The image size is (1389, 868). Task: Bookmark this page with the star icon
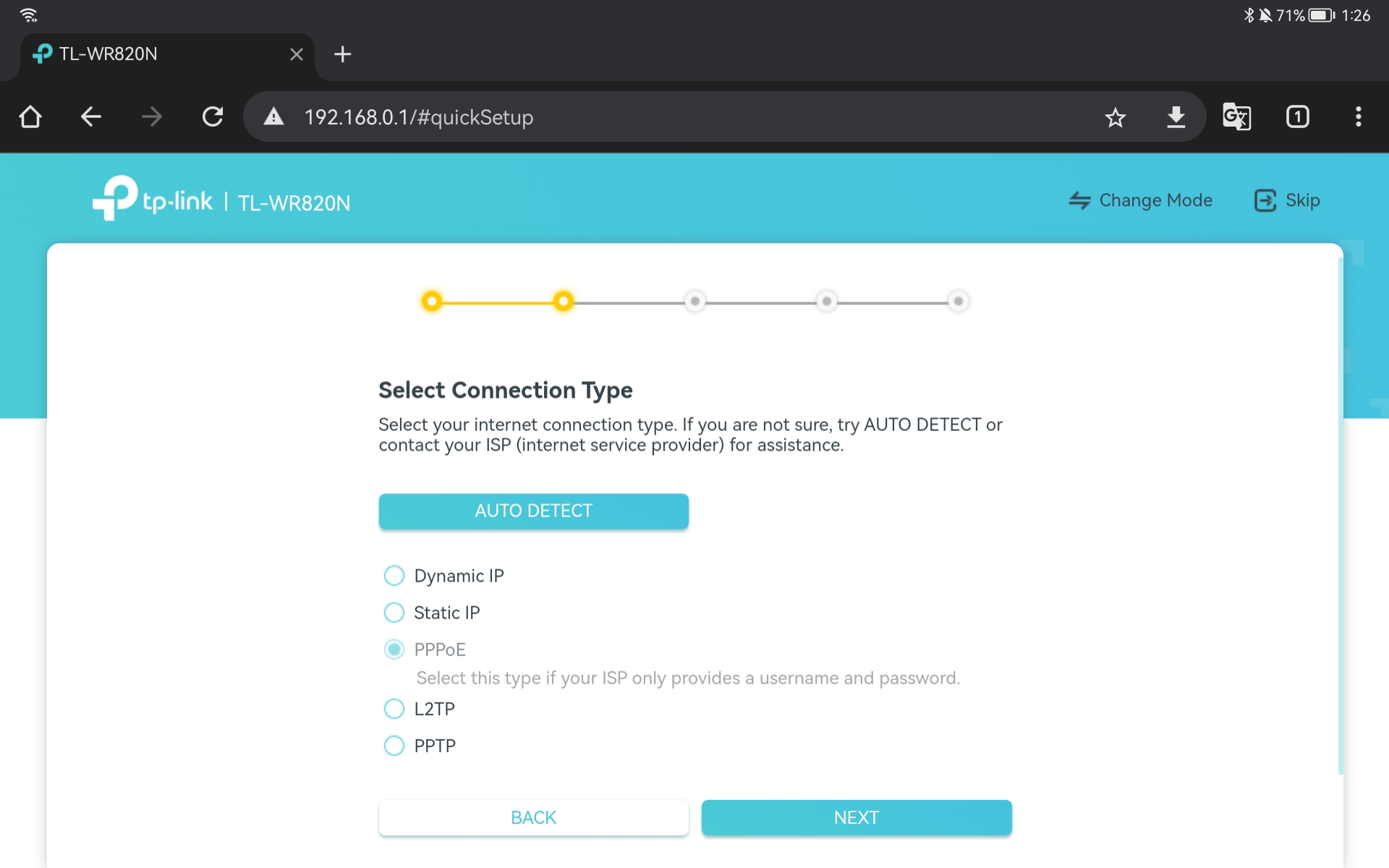click(1115, 117)
